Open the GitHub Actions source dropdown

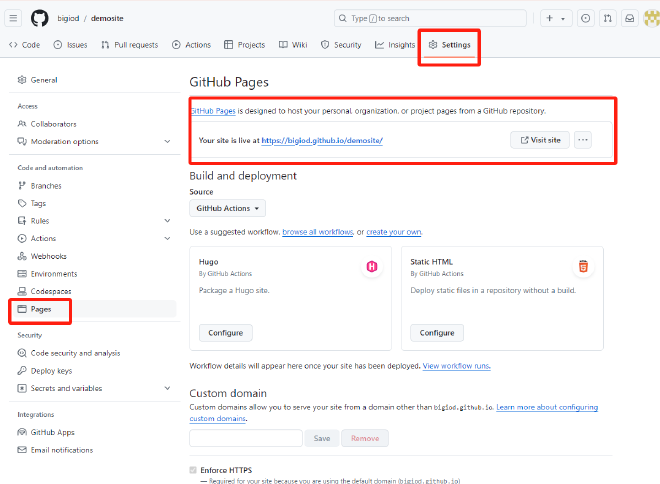(227, 208)
